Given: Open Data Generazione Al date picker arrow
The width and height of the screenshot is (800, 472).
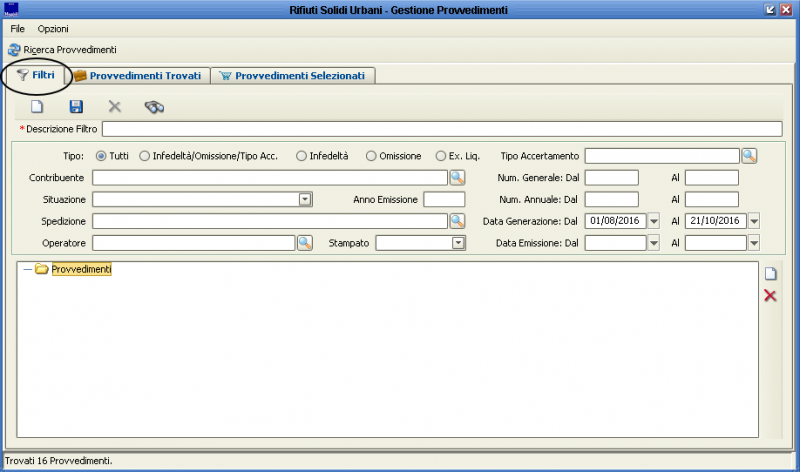Looking at the screenshot, I should click(x=754, y=221).
